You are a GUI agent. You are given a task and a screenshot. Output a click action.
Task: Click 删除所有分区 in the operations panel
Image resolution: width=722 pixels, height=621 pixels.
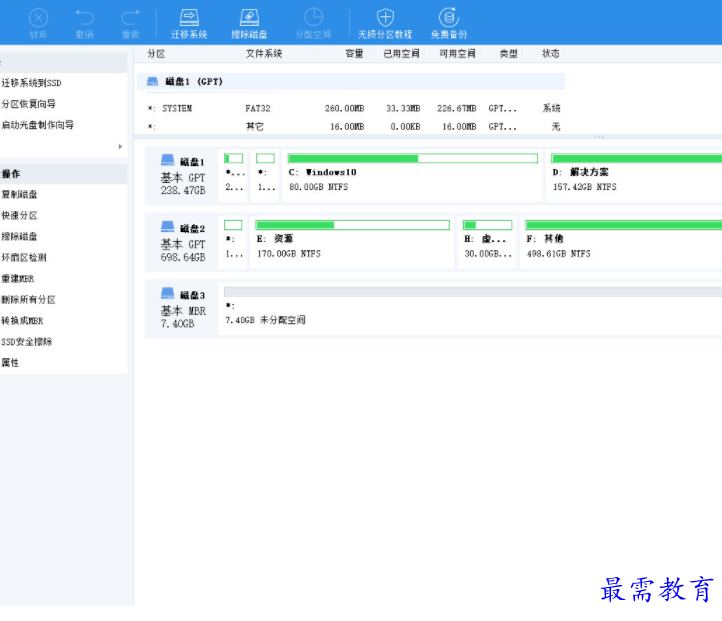[28, 299]
